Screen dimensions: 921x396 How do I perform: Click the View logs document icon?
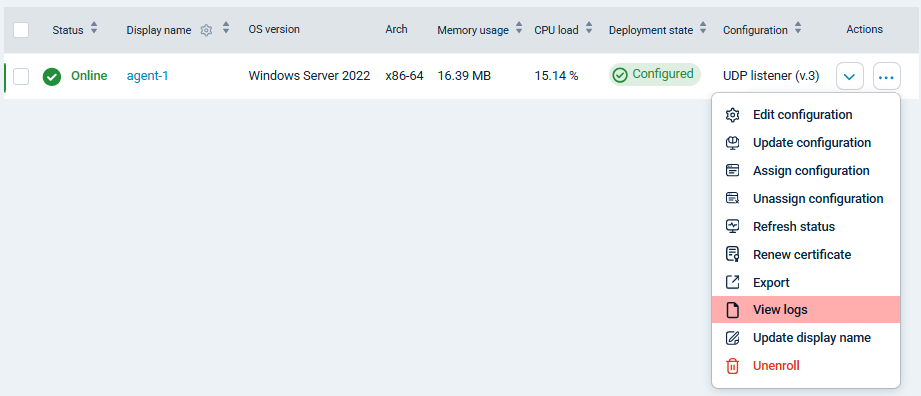click(732, 310)
